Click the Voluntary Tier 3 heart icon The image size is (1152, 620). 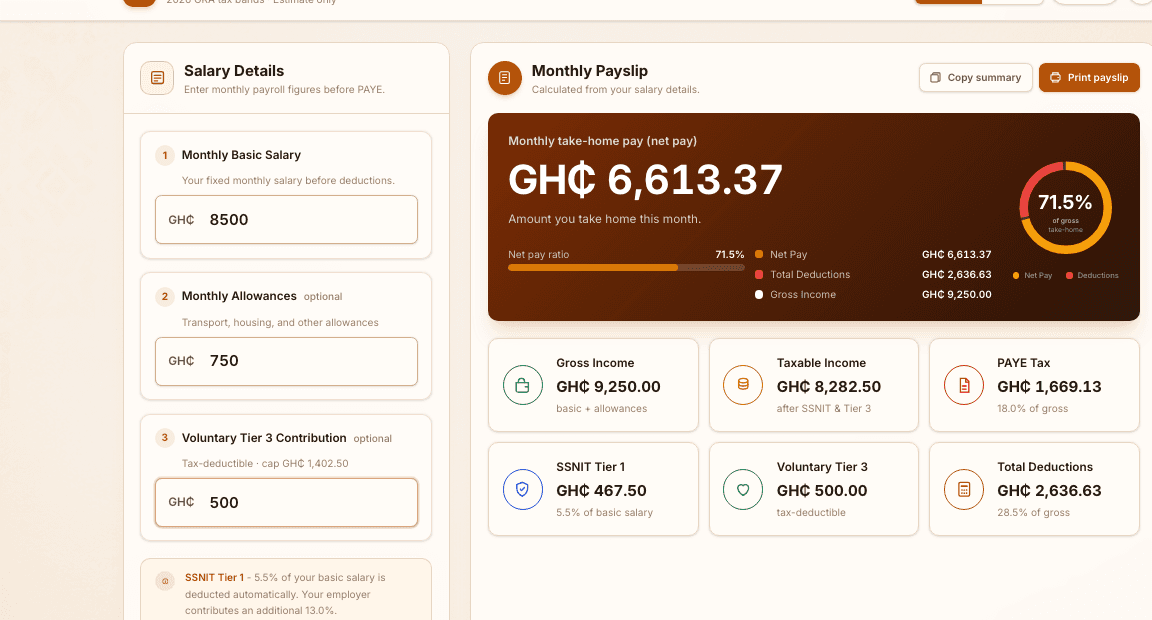click(743, 489)
